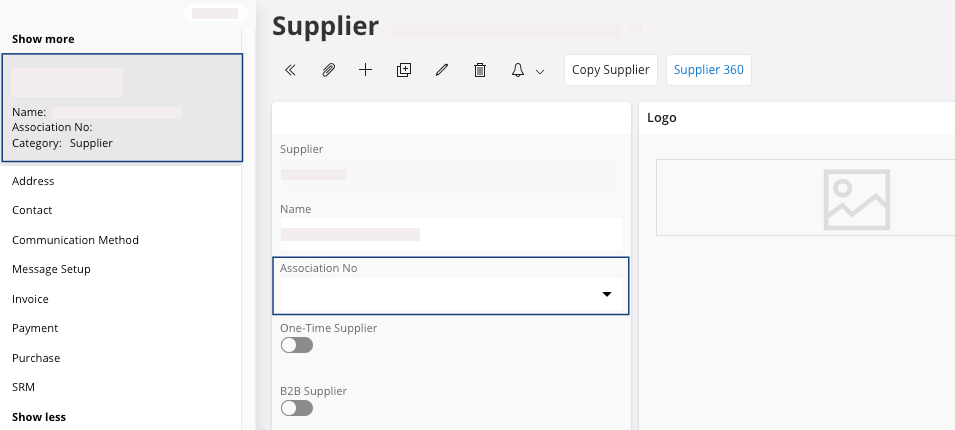Click the Copy Supplier button

tap(611, 70)
